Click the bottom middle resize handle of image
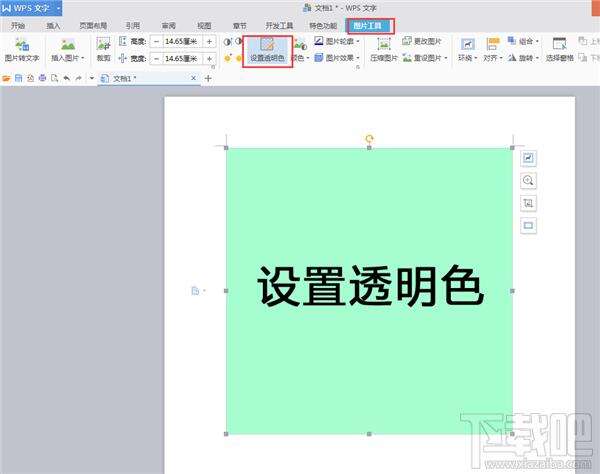The height and width of the screenshot is (474, 600). (x=369, y=434)
